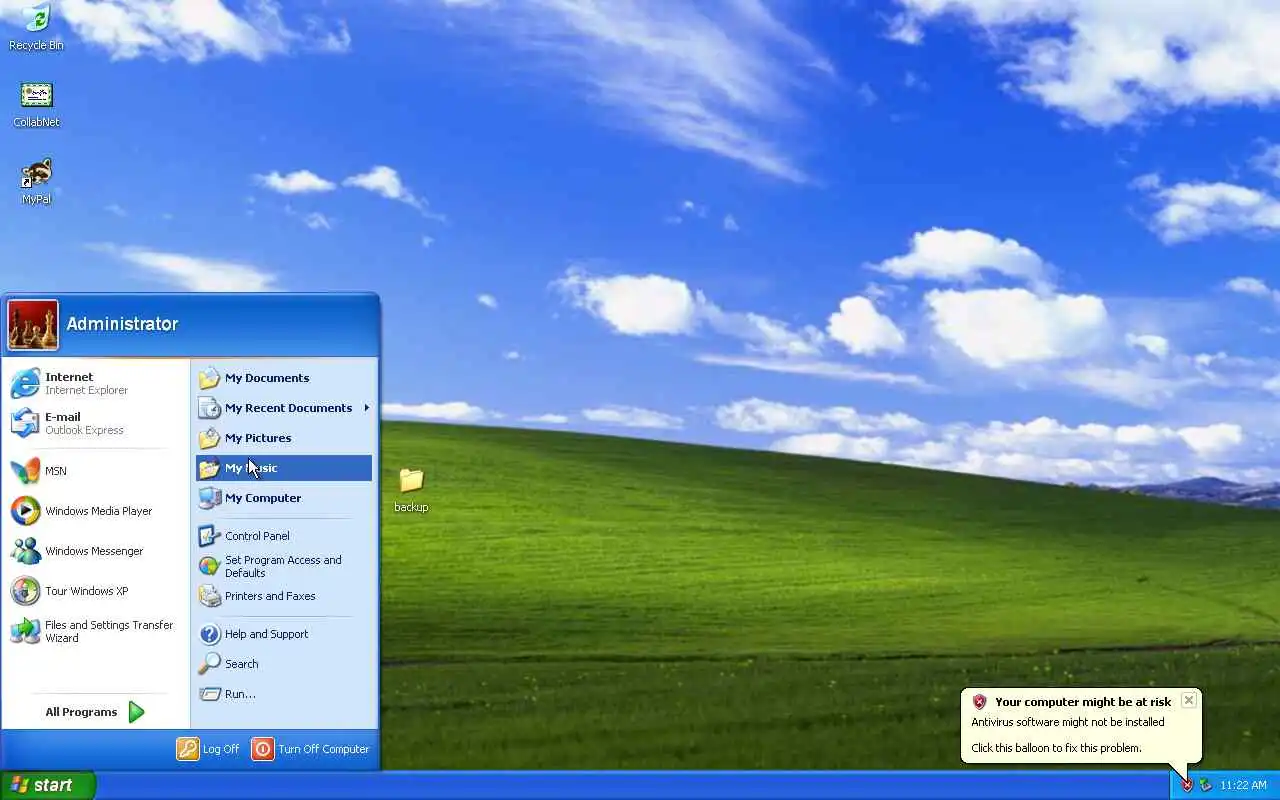Screen dimensions: 1280x800
Task: Click the green start button
Action: 48,785
